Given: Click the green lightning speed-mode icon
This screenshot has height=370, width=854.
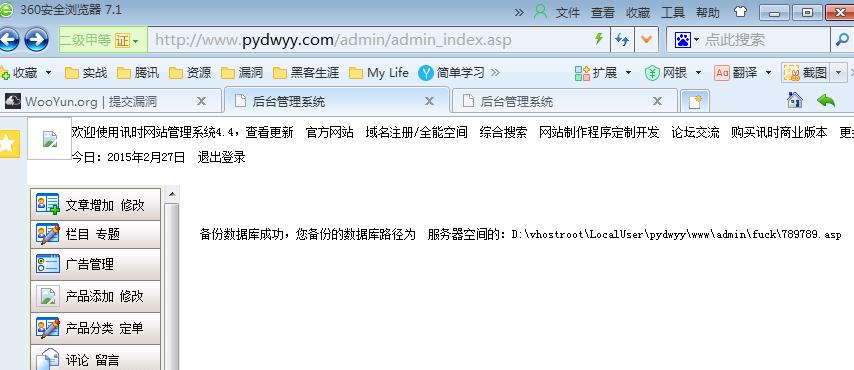Looking at the screenshot, I should [x=598, y=39].
